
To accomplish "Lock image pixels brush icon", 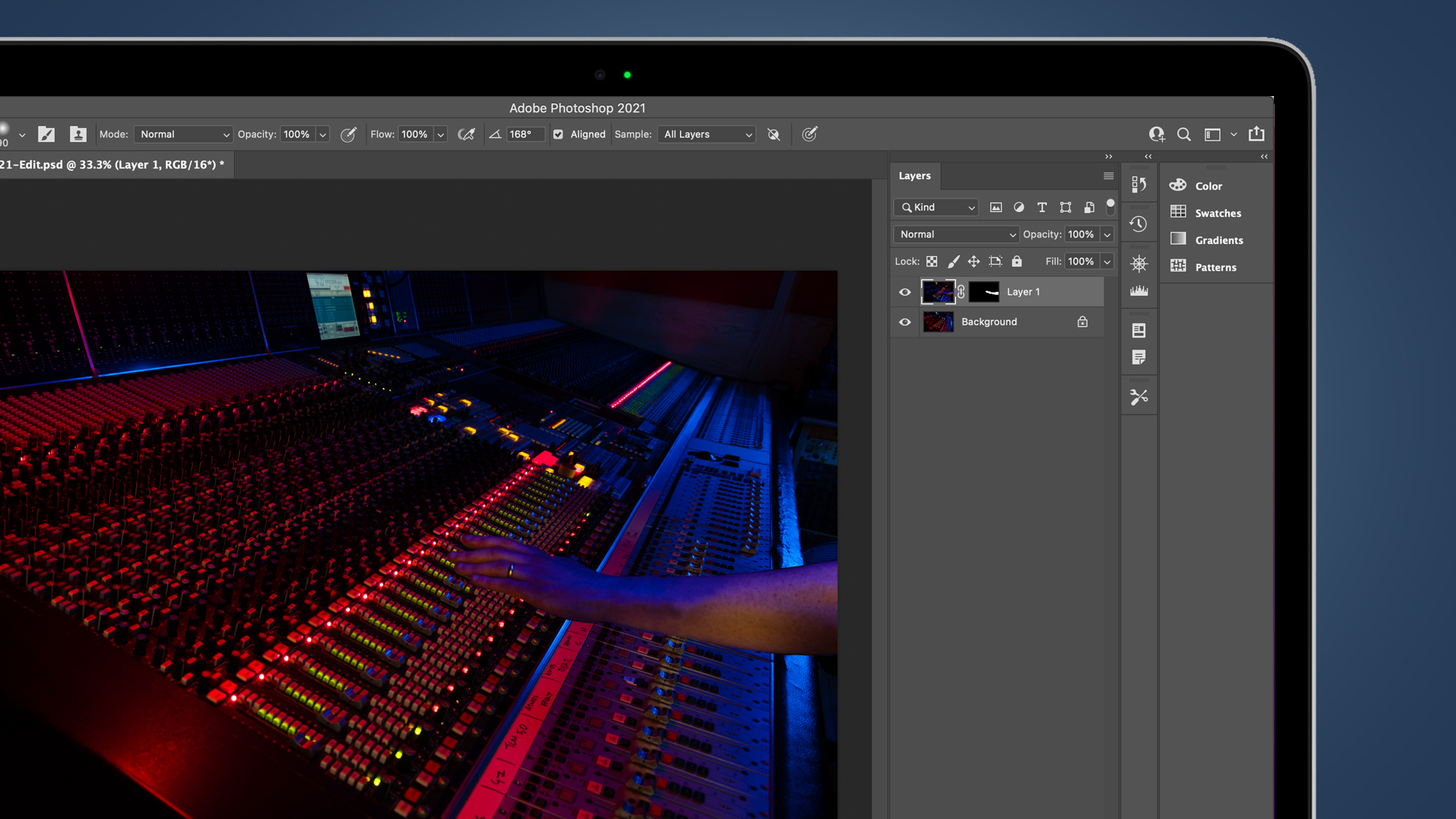I will tap(954, 261).
